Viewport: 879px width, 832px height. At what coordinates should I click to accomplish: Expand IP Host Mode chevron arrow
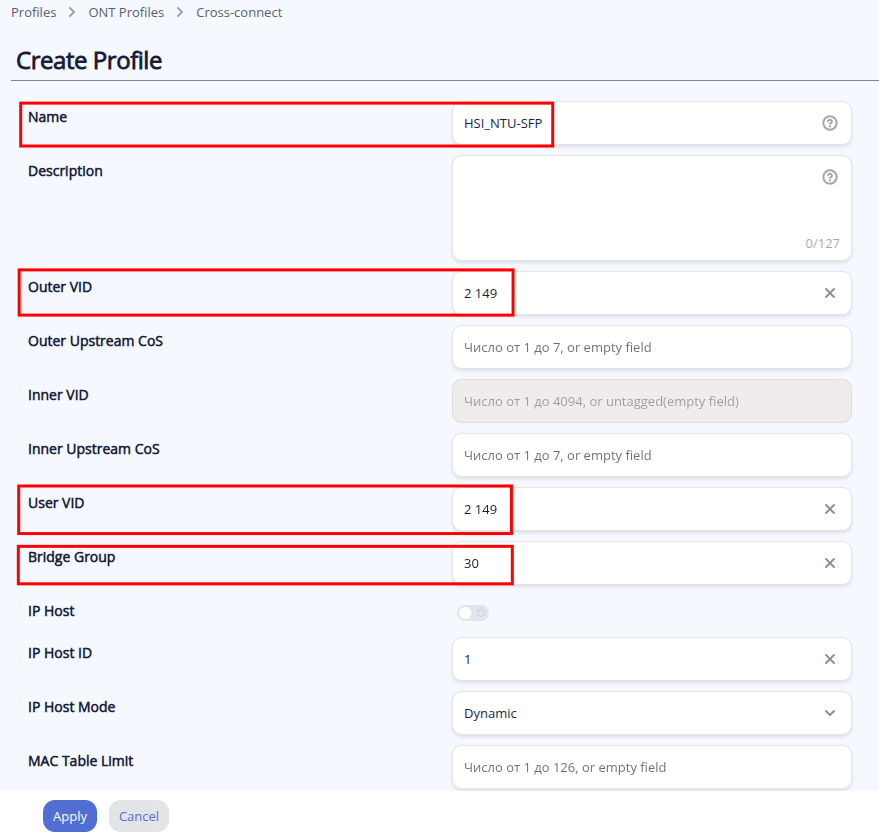[x=829, y=713]
